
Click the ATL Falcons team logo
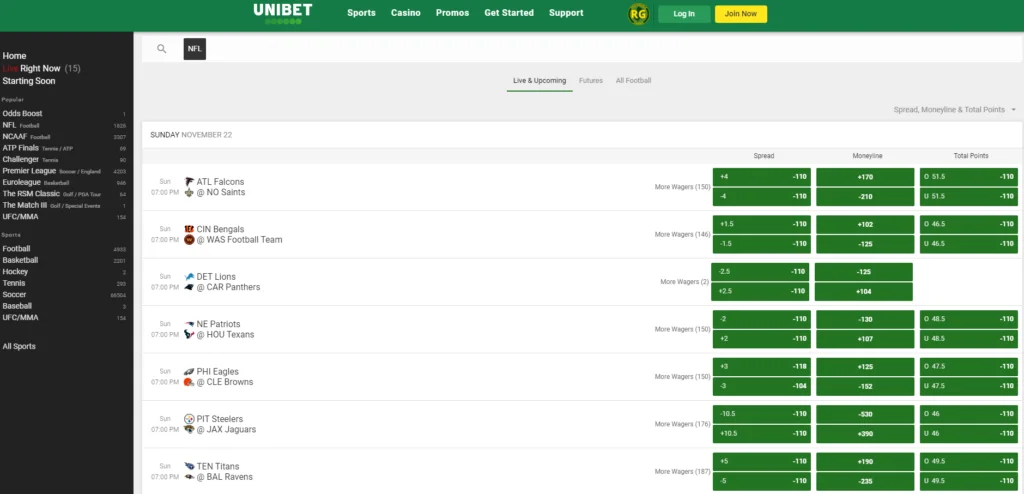189,182
